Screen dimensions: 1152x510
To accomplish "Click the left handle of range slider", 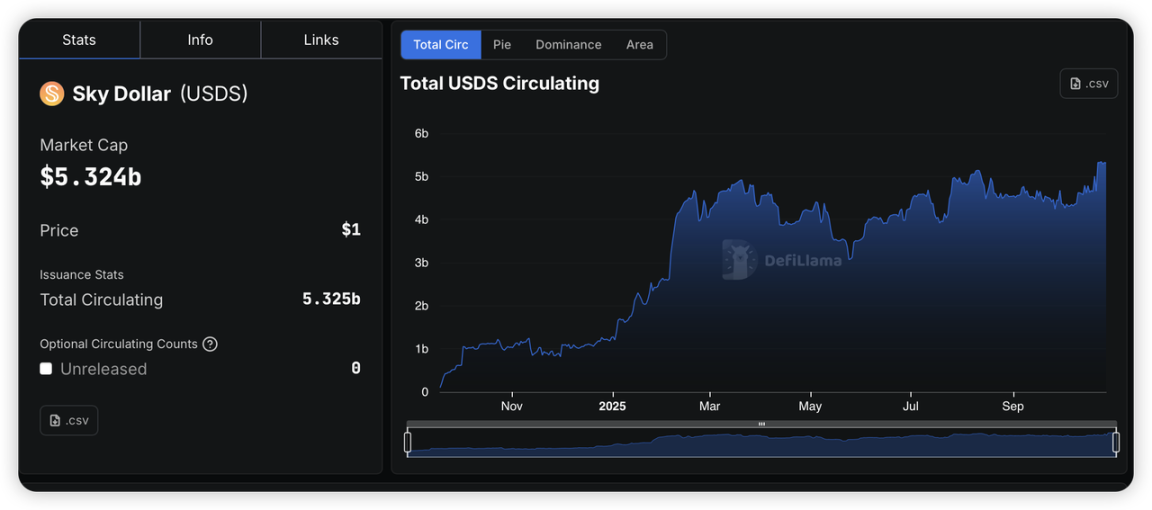I will (408, 442).
